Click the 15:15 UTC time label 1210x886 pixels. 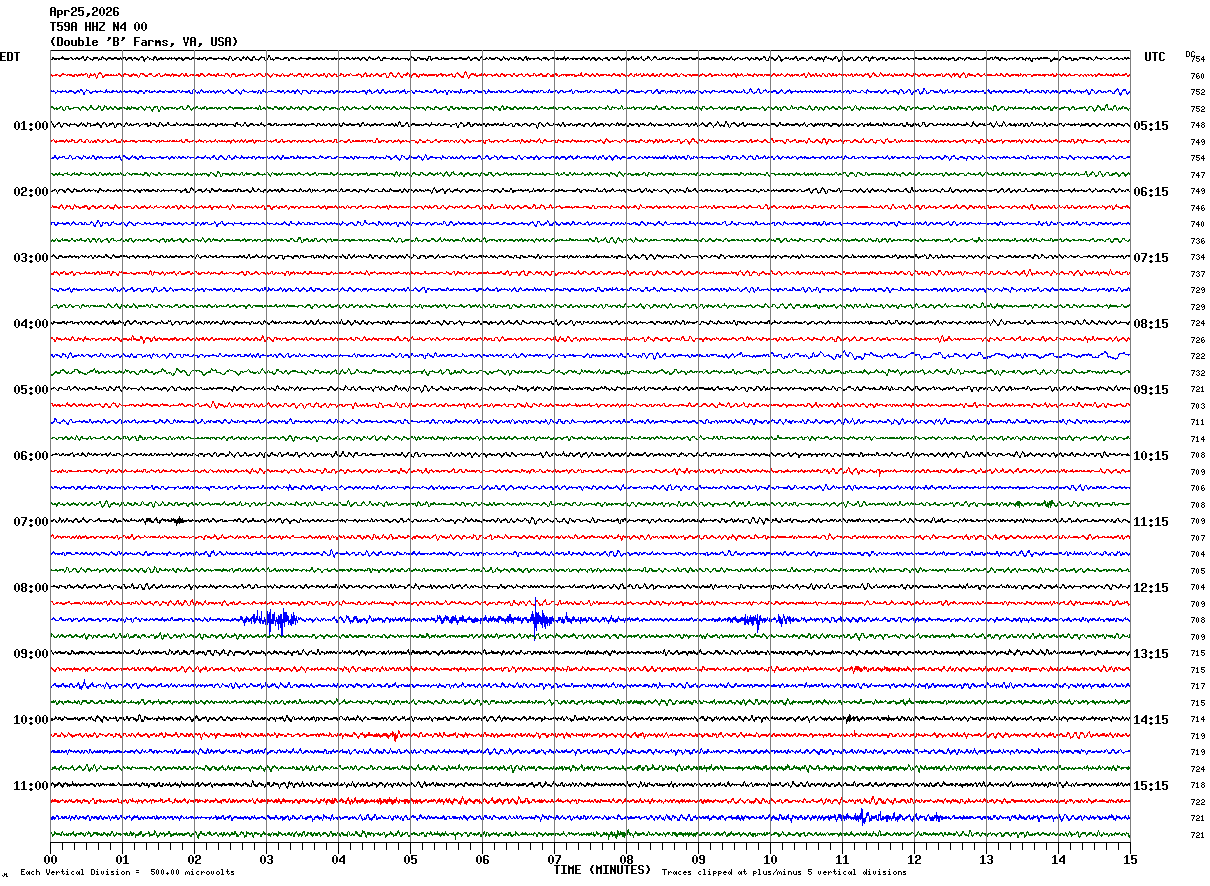pyautogui.click(x=1151, y=786)
